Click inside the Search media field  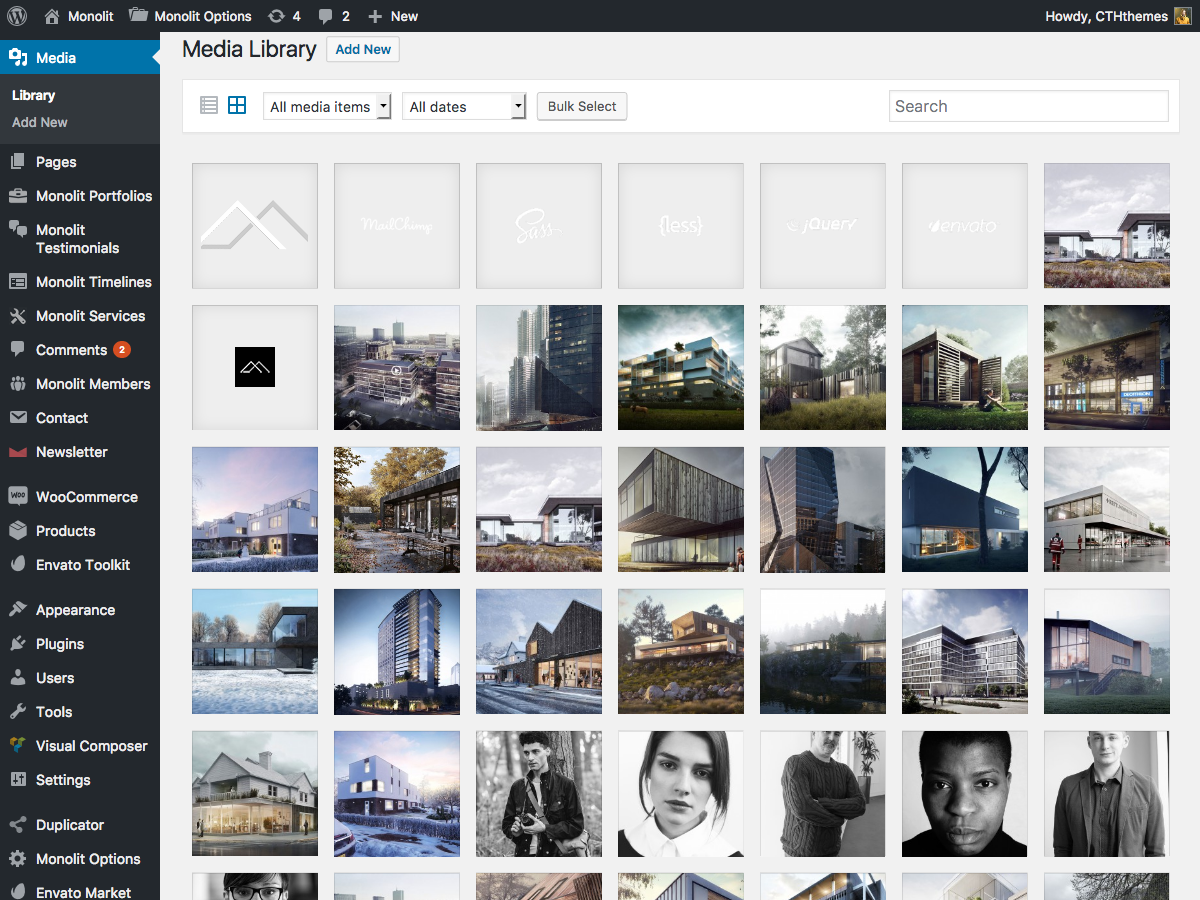pyautogui.click(x=1028, y=106)
